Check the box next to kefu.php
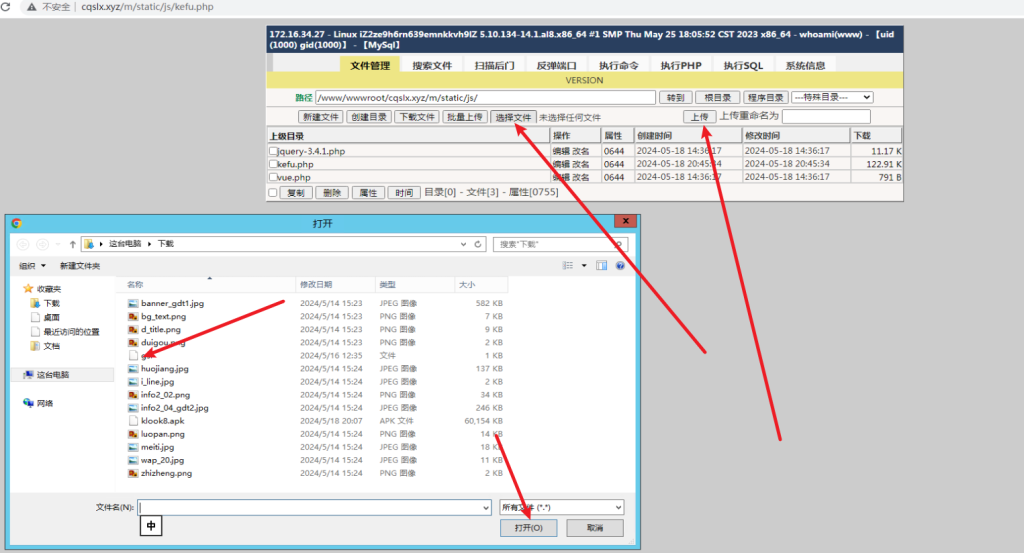The height and width of the screenshot is (553, 1024). [x=273, y=164]
